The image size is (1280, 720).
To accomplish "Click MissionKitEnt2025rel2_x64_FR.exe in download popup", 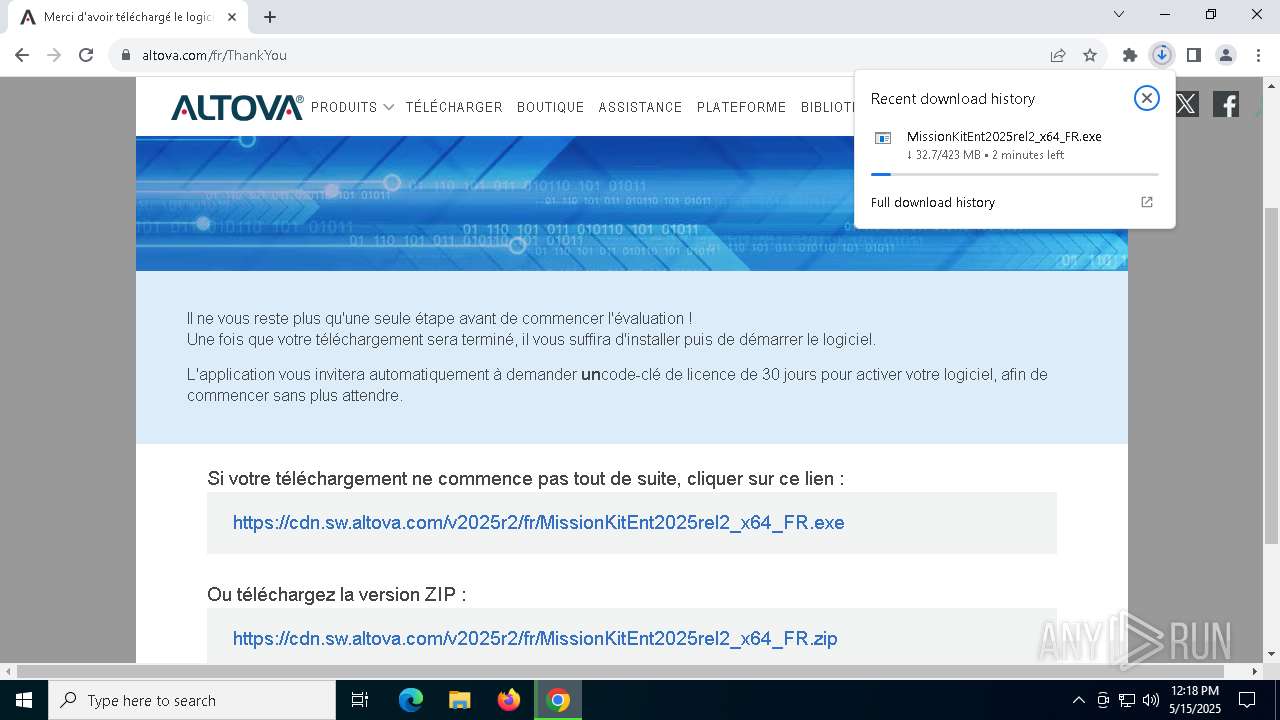I will click(x=1004, y=136).
